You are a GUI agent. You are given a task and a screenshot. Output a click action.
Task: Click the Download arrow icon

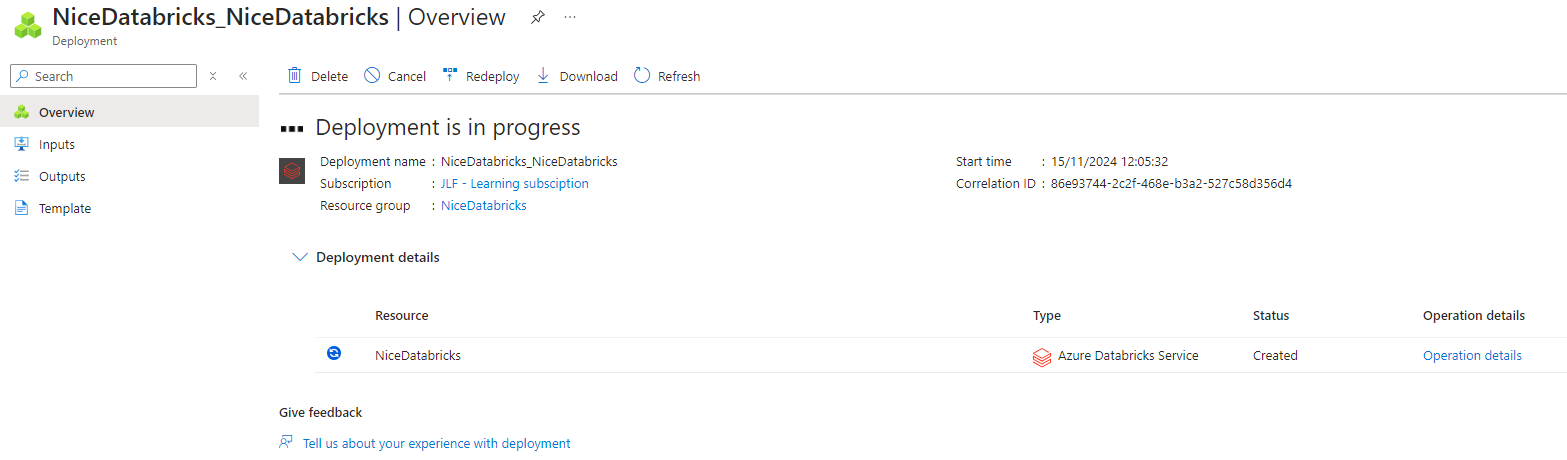(x=543, y=75)
